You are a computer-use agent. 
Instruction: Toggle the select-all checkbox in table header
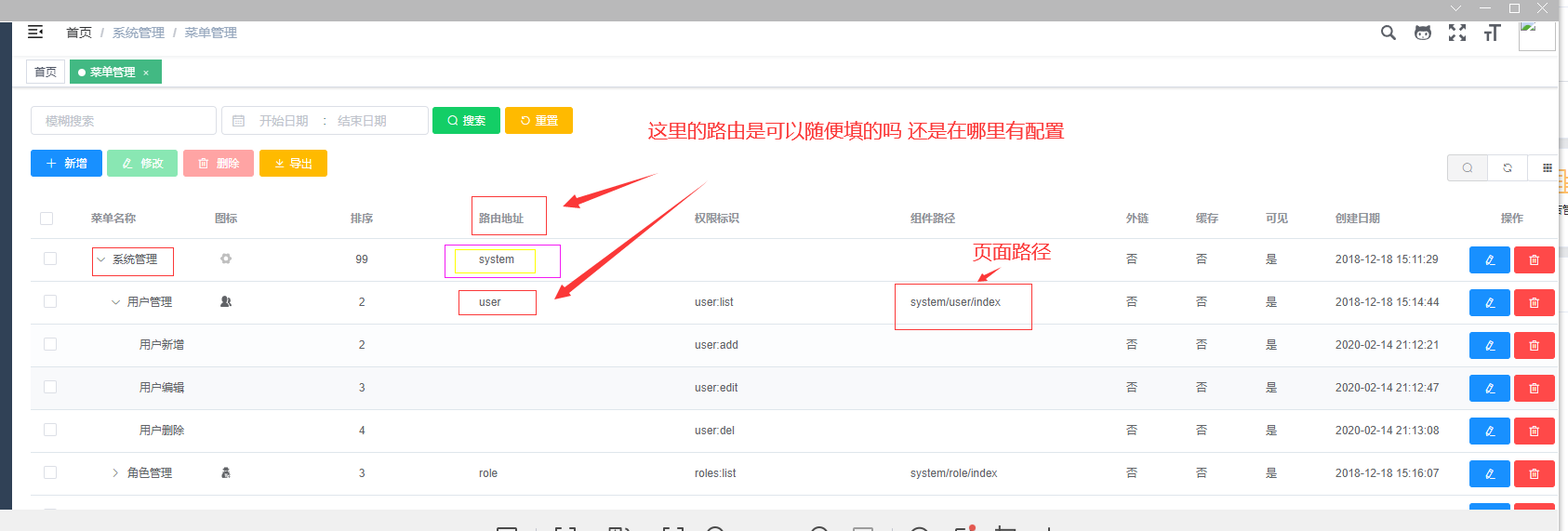coord(47,219)
